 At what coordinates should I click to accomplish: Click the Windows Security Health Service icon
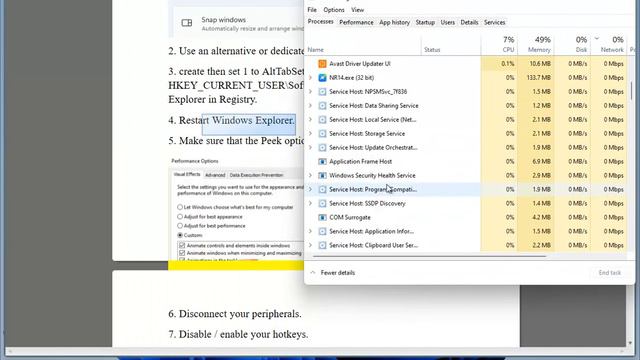click(322, 176)
